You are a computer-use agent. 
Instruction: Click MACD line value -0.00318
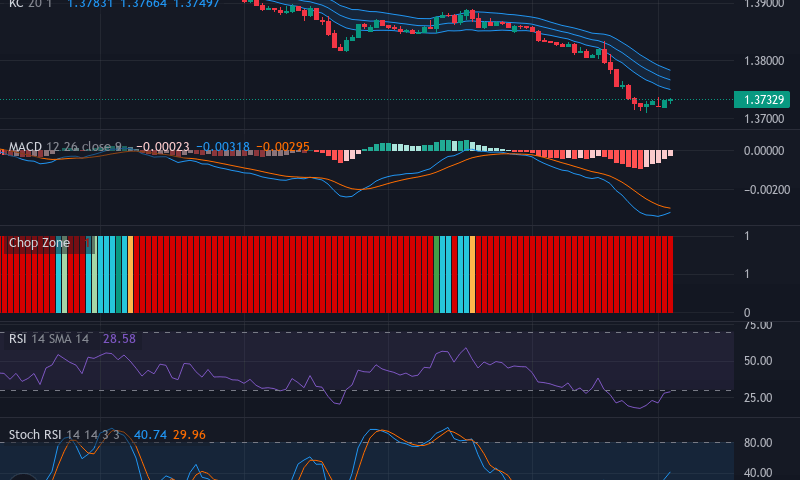[223, 147]
